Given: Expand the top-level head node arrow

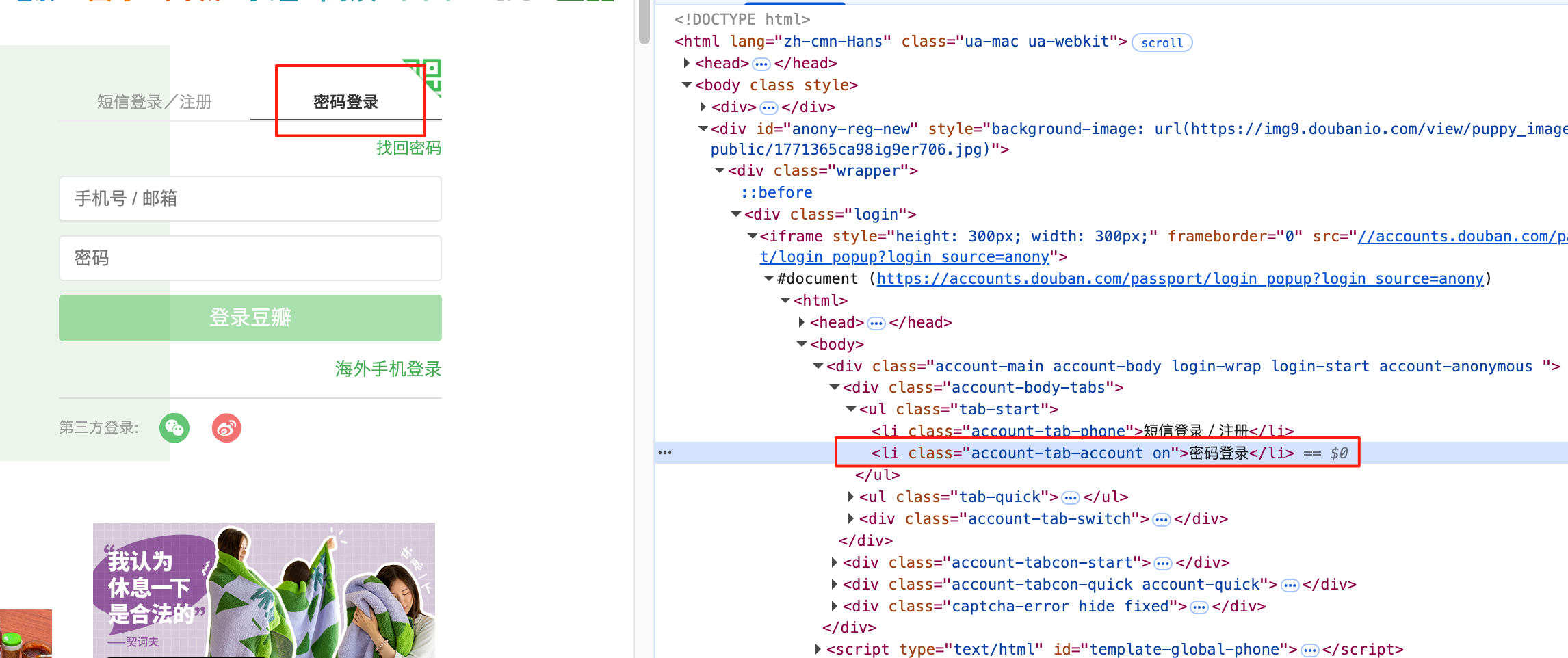Looking at the screenshot, I should pyautogui.click(x=687, y=63).
